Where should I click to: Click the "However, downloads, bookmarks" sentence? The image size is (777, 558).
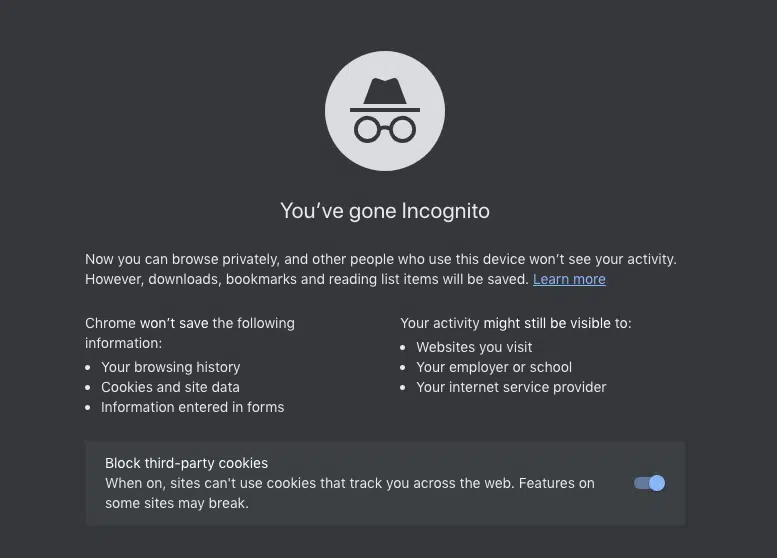click(307, 279)
